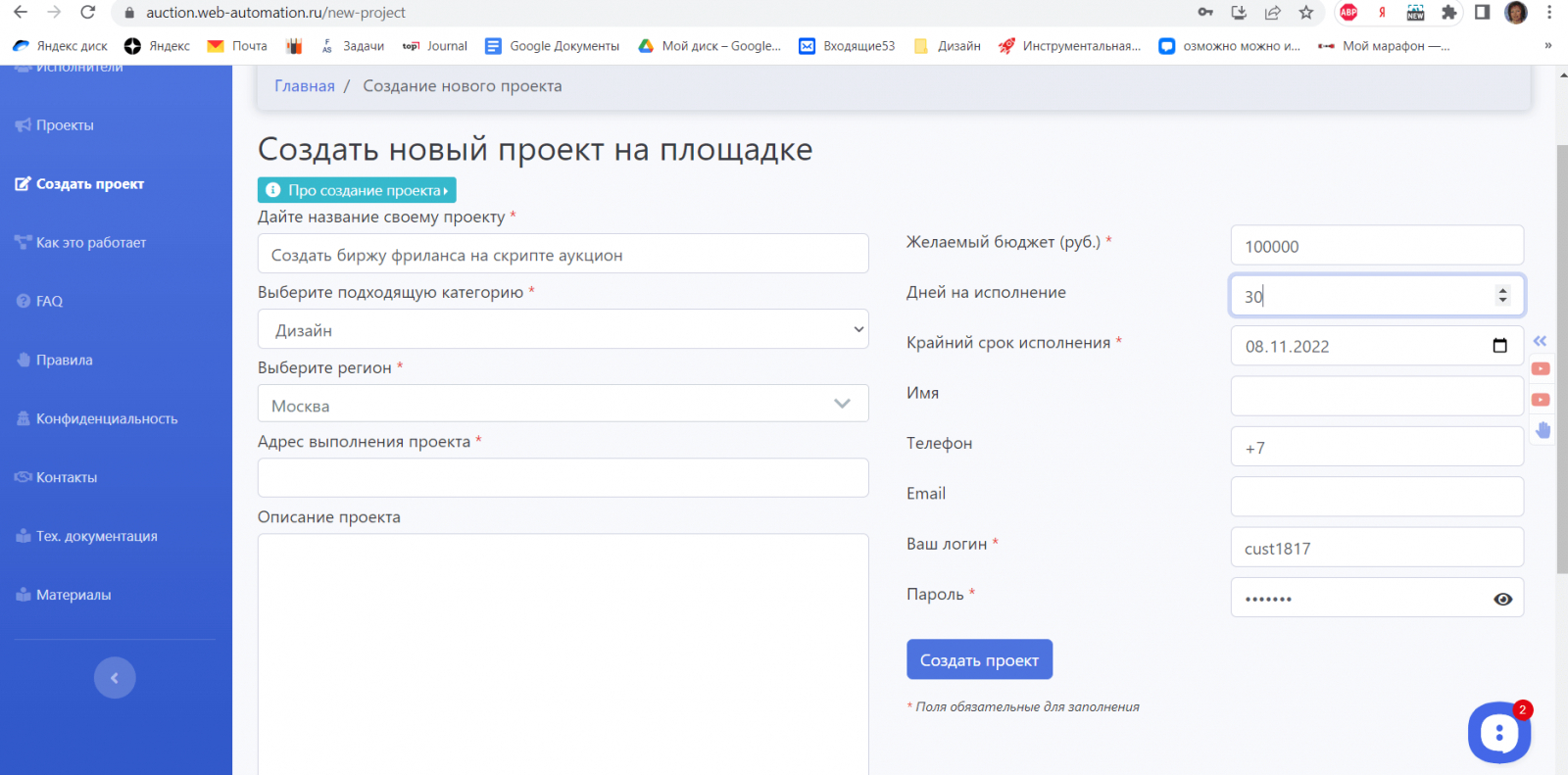This screenshot has width=1568, height=775.
Task: Click the ABP adblock extension icon
Action: pyautogui.click(x=1348, y=13)
